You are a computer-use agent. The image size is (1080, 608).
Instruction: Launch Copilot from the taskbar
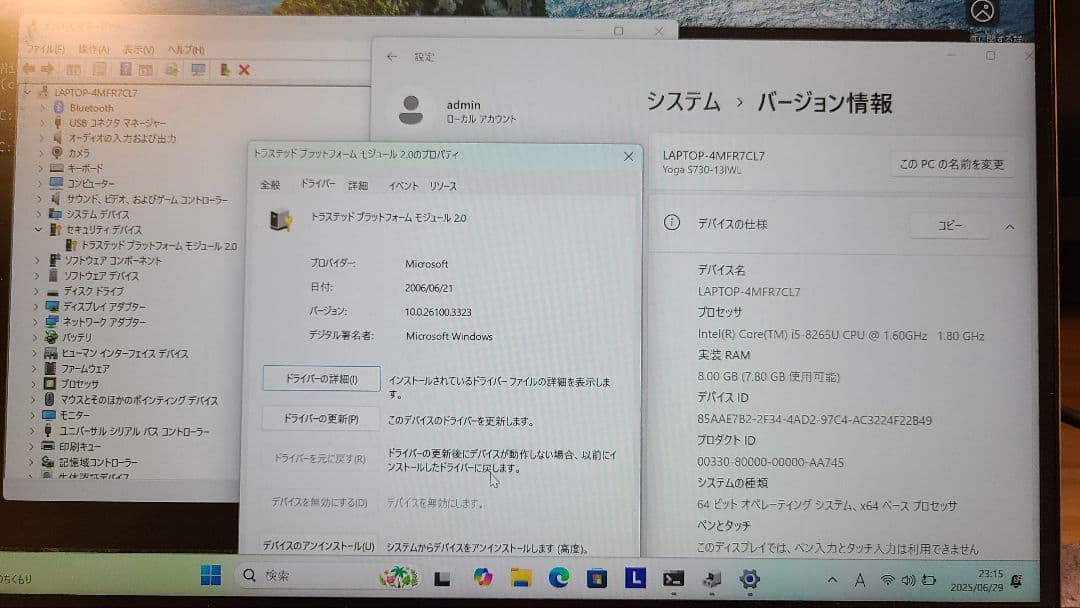[x=481, y=577]
